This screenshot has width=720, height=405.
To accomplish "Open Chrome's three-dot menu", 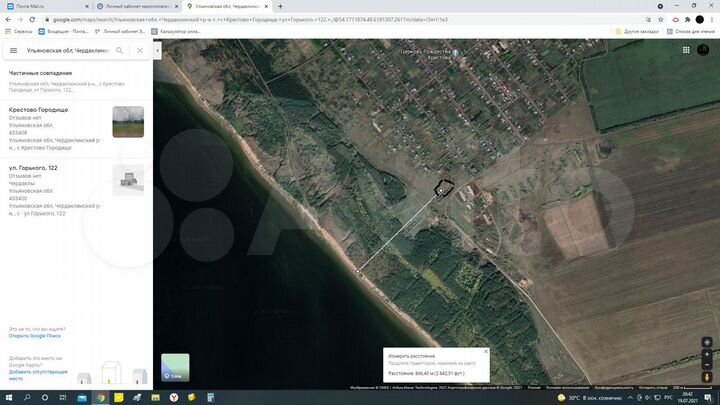I will pyautogui.click(x=712, y=19).
